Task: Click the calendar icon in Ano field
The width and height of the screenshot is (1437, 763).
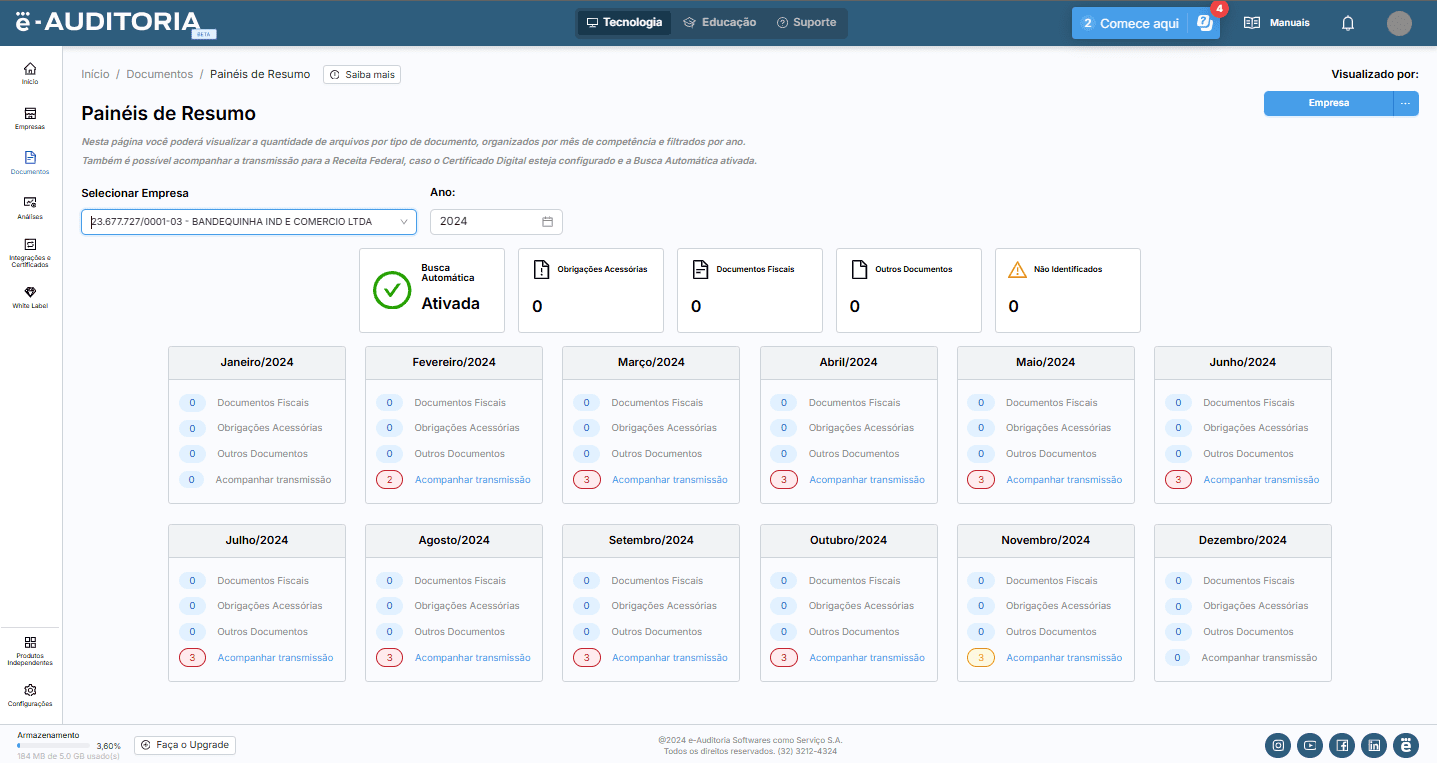Action: pos(547,221)
